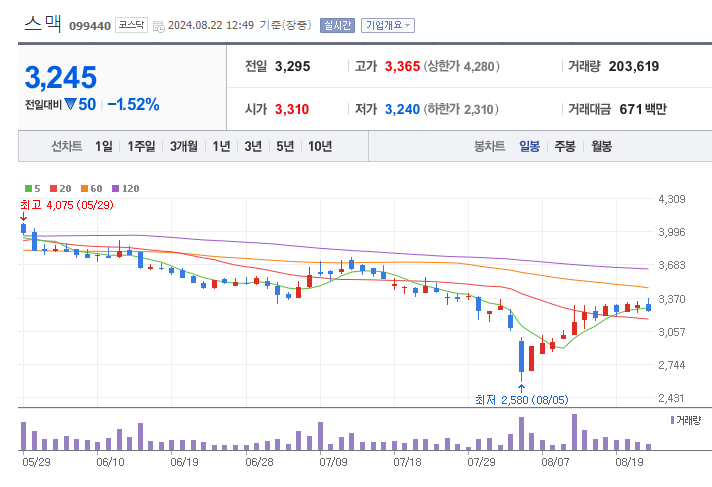Click the 상한가 4,280 text

[461, 67]
